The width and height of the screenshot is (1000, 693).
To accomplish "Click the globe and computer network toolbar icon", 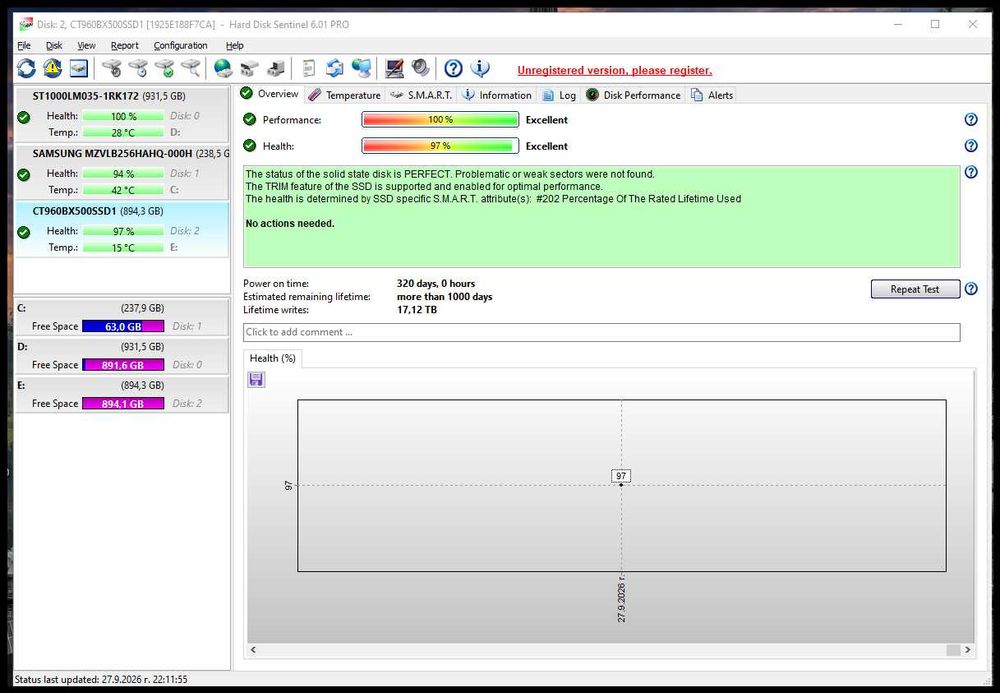I will tap(362, 68).
